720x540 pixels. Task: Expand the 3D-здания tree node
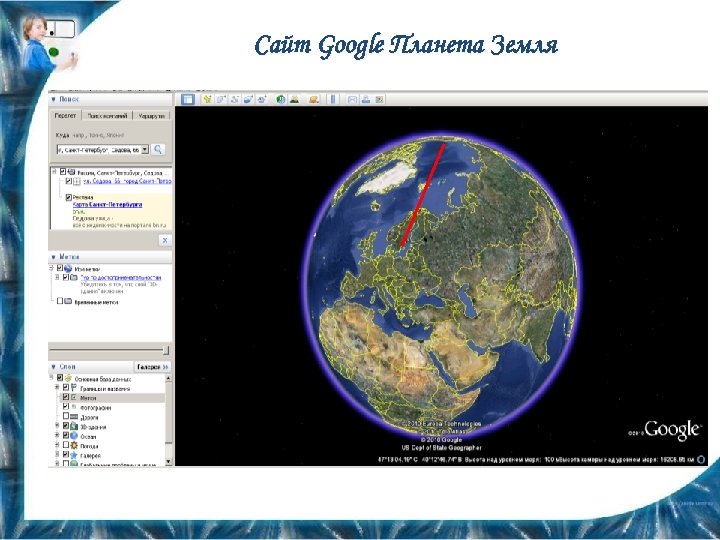pyautogui.click(x=57, y=426)
